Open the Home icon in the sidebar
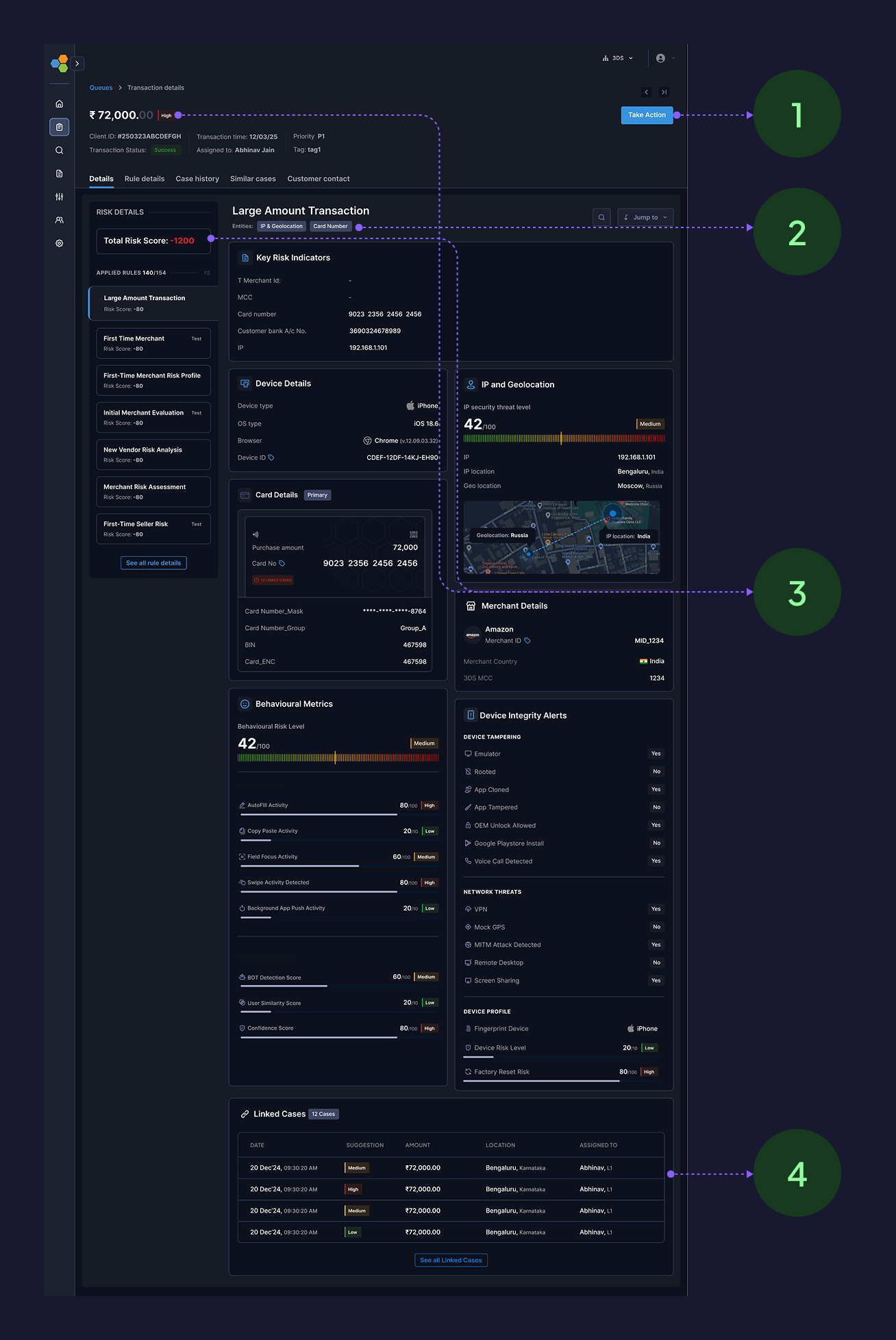Image resolution: width=896 pixels, height=1340 pixels. [x=60, y=104]
